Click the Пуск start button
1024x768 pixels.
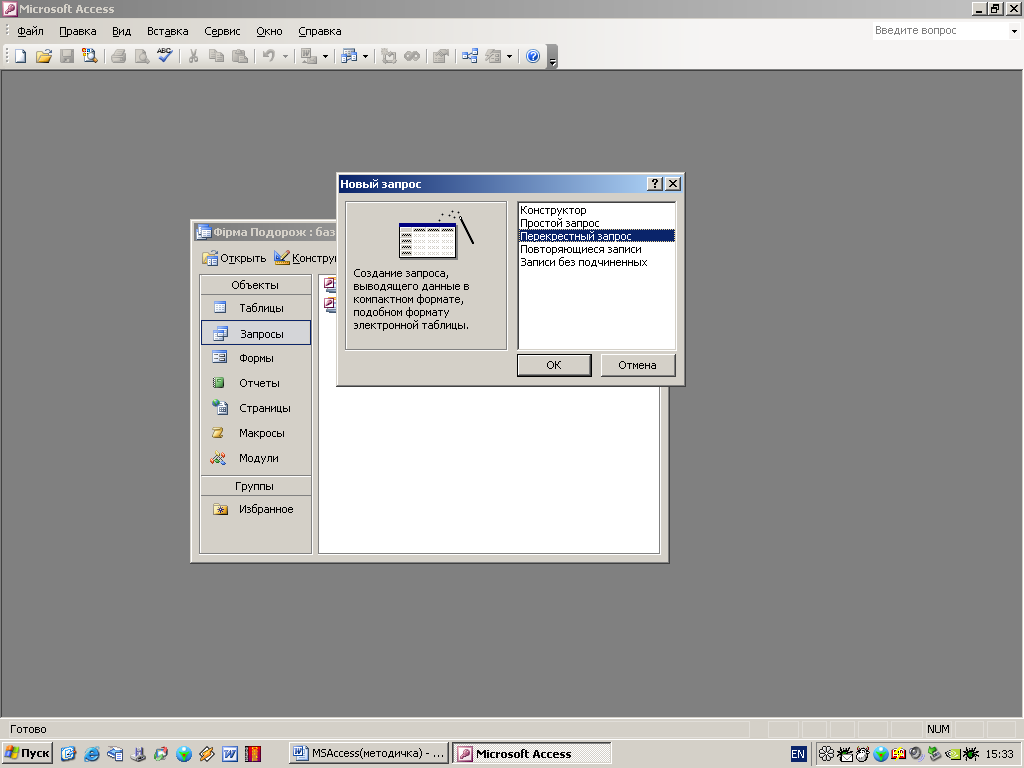coord(27,754)
